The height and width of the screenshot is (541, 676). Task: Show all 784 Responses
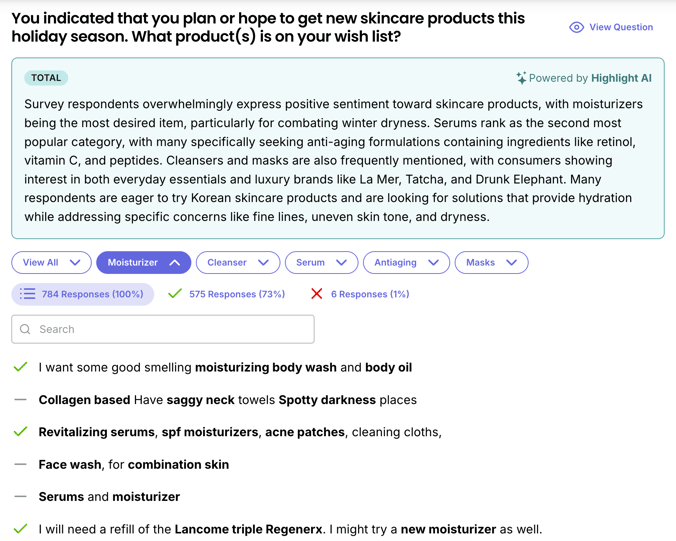pos(94,294)
